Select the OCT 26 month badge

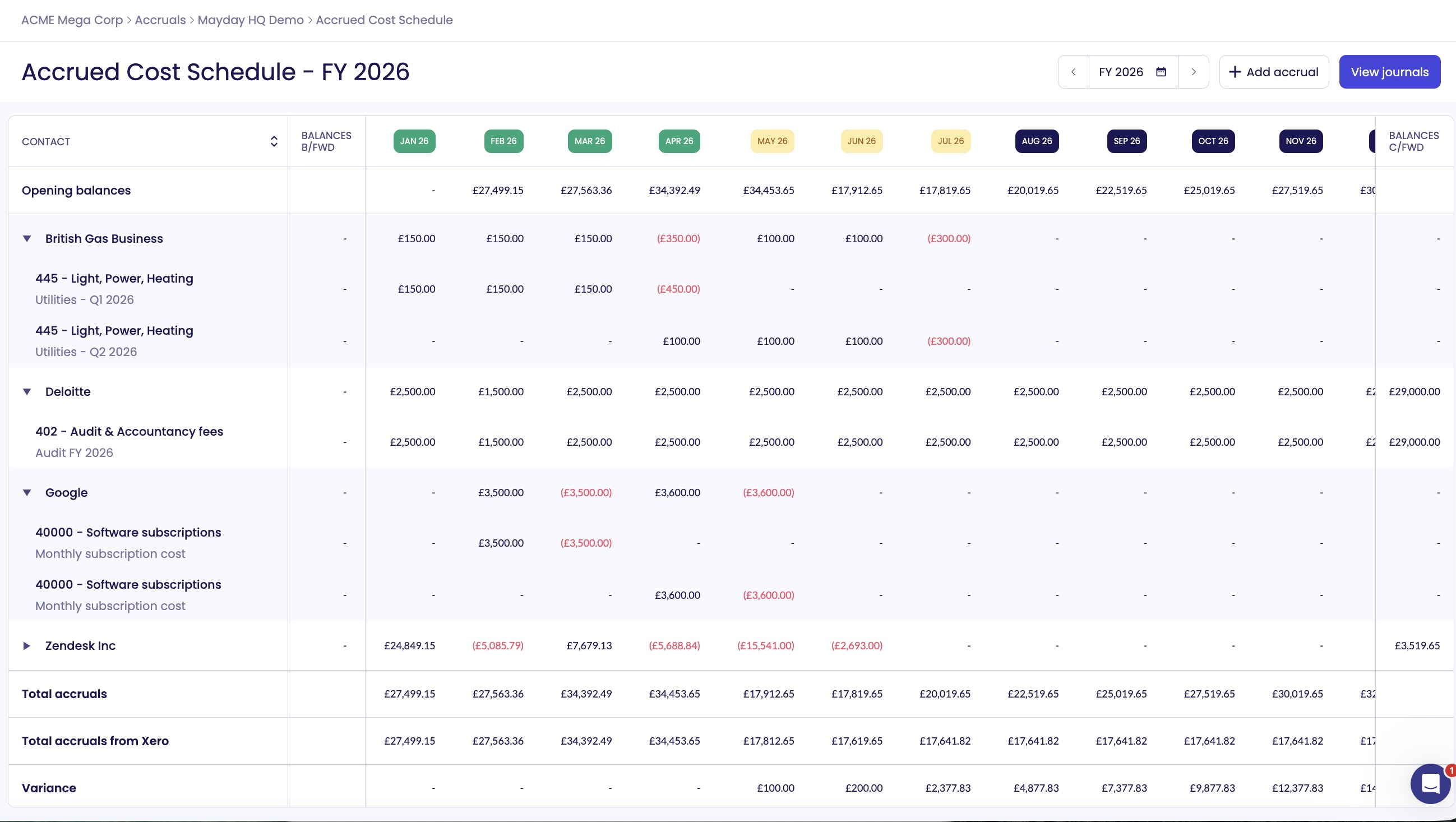(x=1213, y=141)
